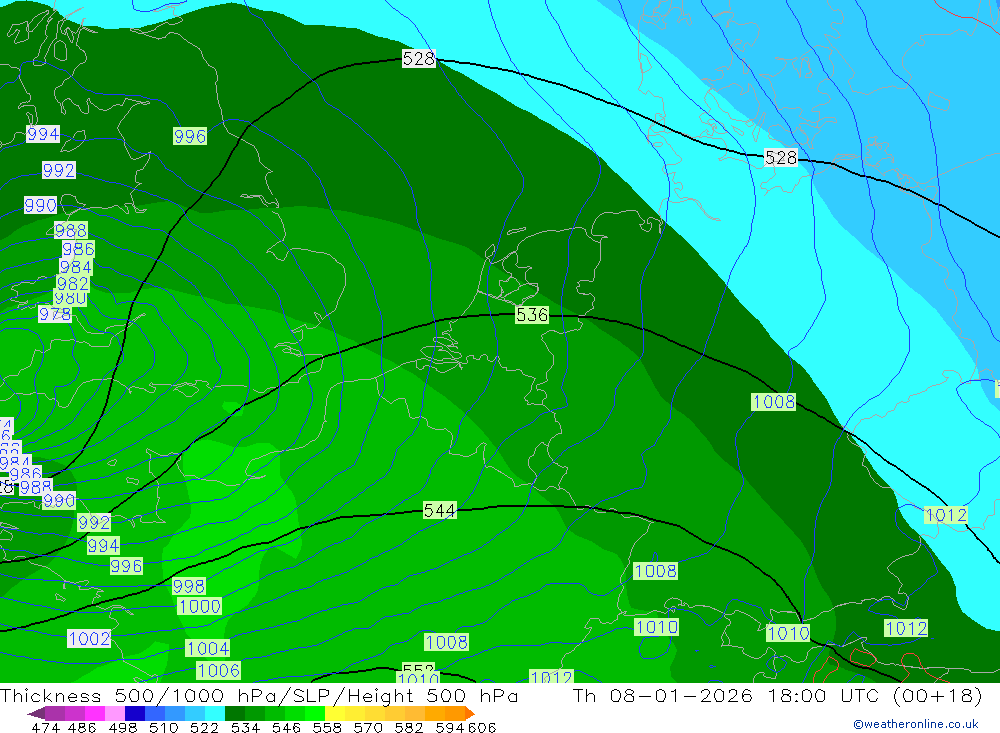Click the legend value 570
The height and width of the screenshot is (733, 1000).
coord(368,727)
